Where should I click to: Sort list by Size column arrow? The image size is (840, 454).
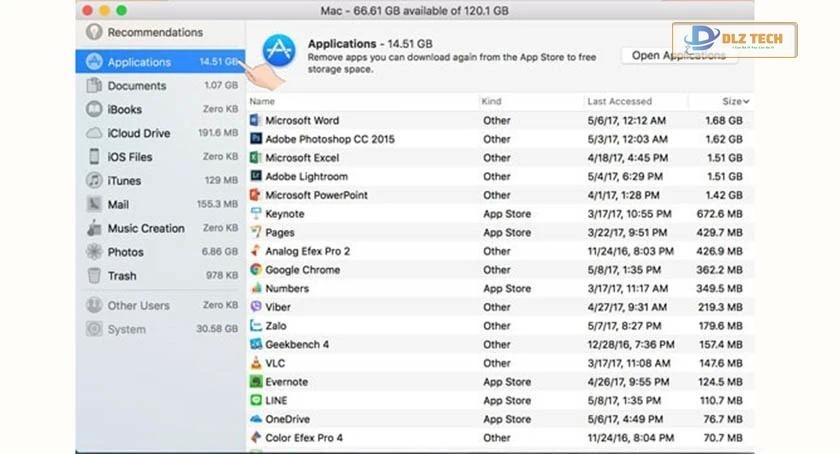tap(746, 102)
